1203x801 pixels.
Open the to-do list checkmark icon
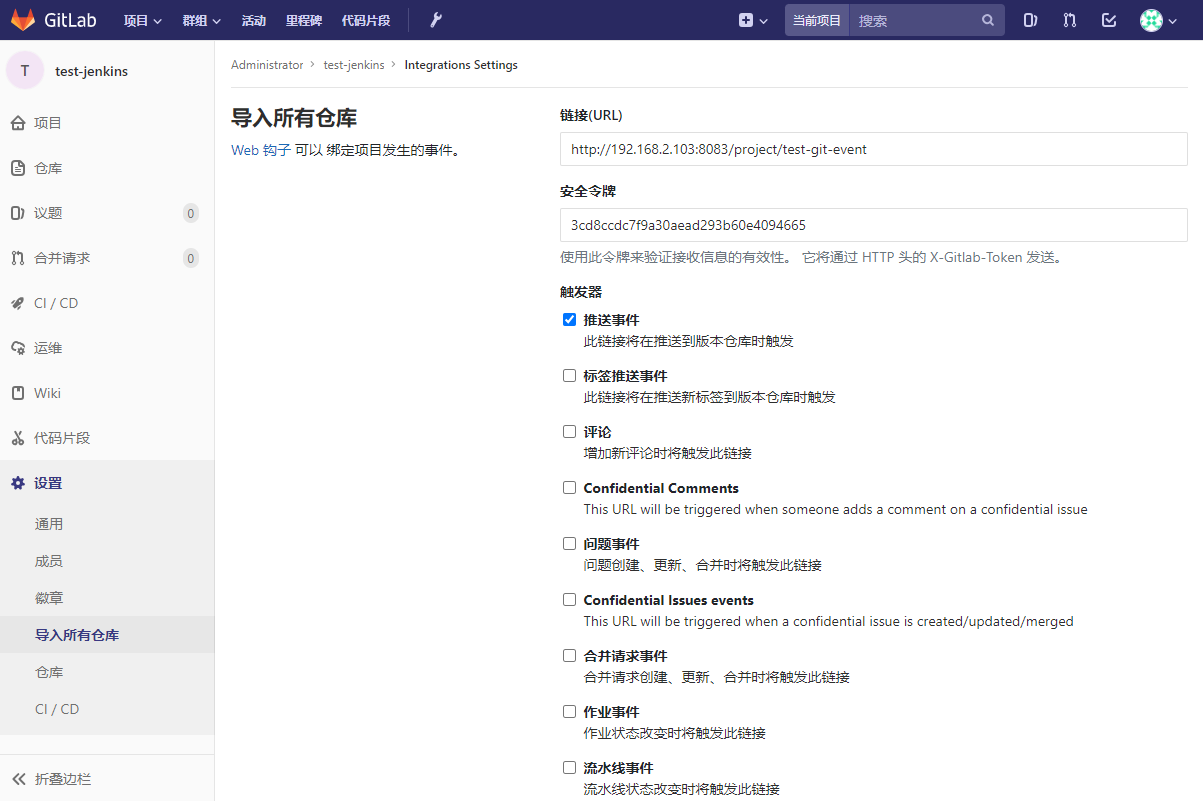tap(1108, 20)
